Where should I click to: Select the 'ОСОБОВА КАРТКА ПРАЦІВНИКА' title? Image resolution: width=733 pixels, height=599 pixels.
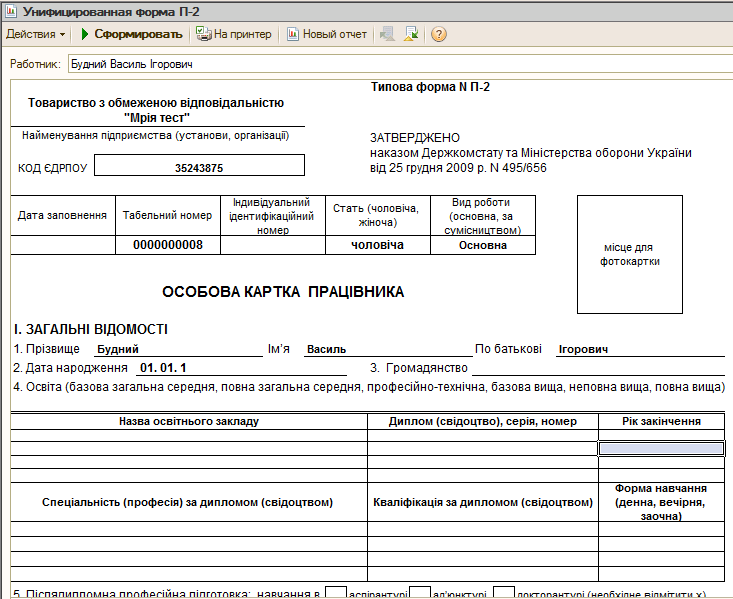[x=283, y=292]
